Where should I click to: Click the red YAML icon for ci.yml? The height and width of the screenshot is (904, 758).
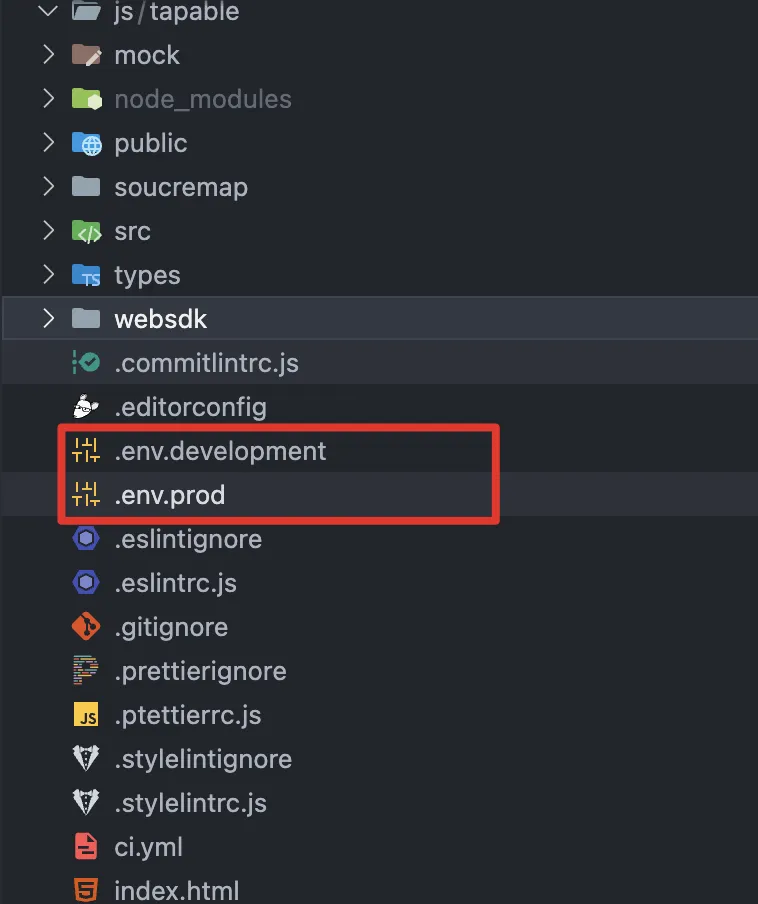click(x=87, y=847)
